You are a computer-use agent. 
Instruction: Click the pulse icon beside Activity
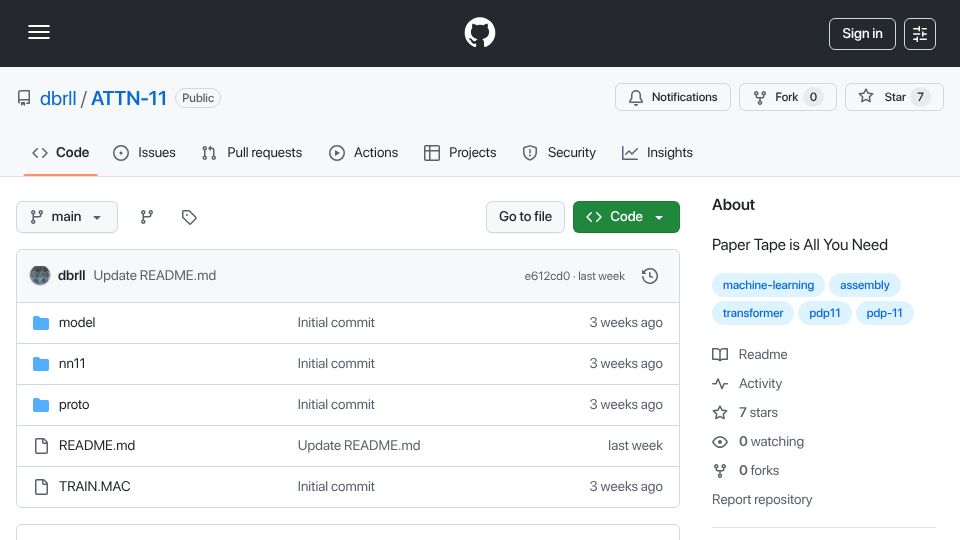tap(720, 384)
